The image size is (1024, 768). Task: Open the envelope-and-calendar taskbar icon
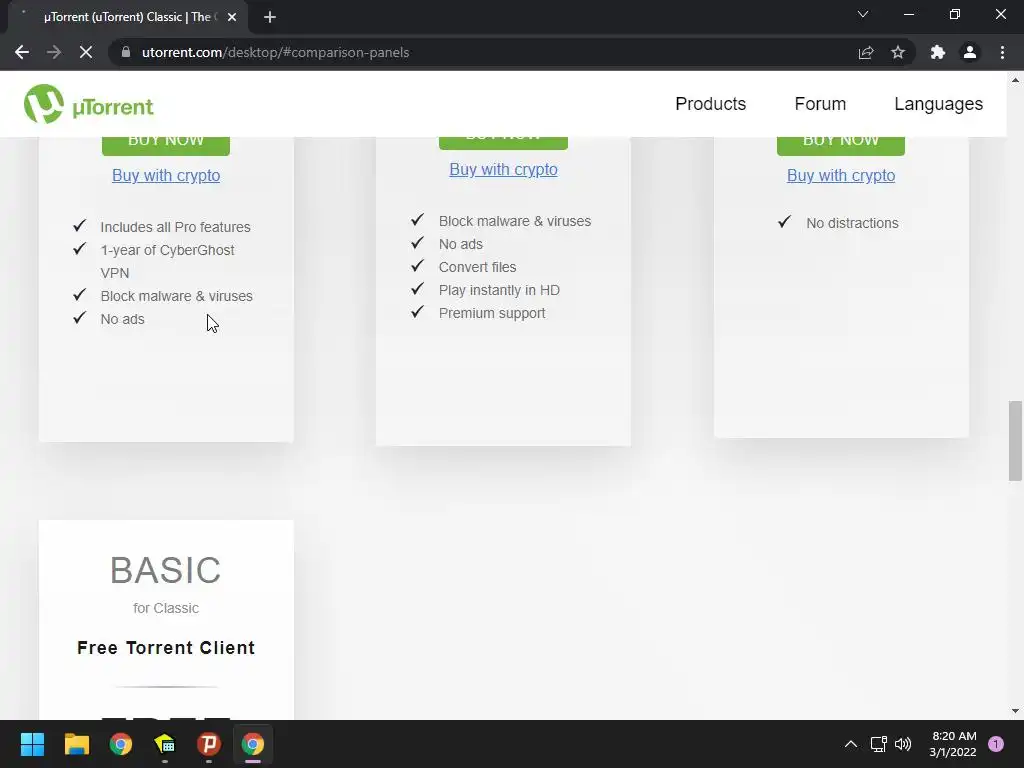165,744
